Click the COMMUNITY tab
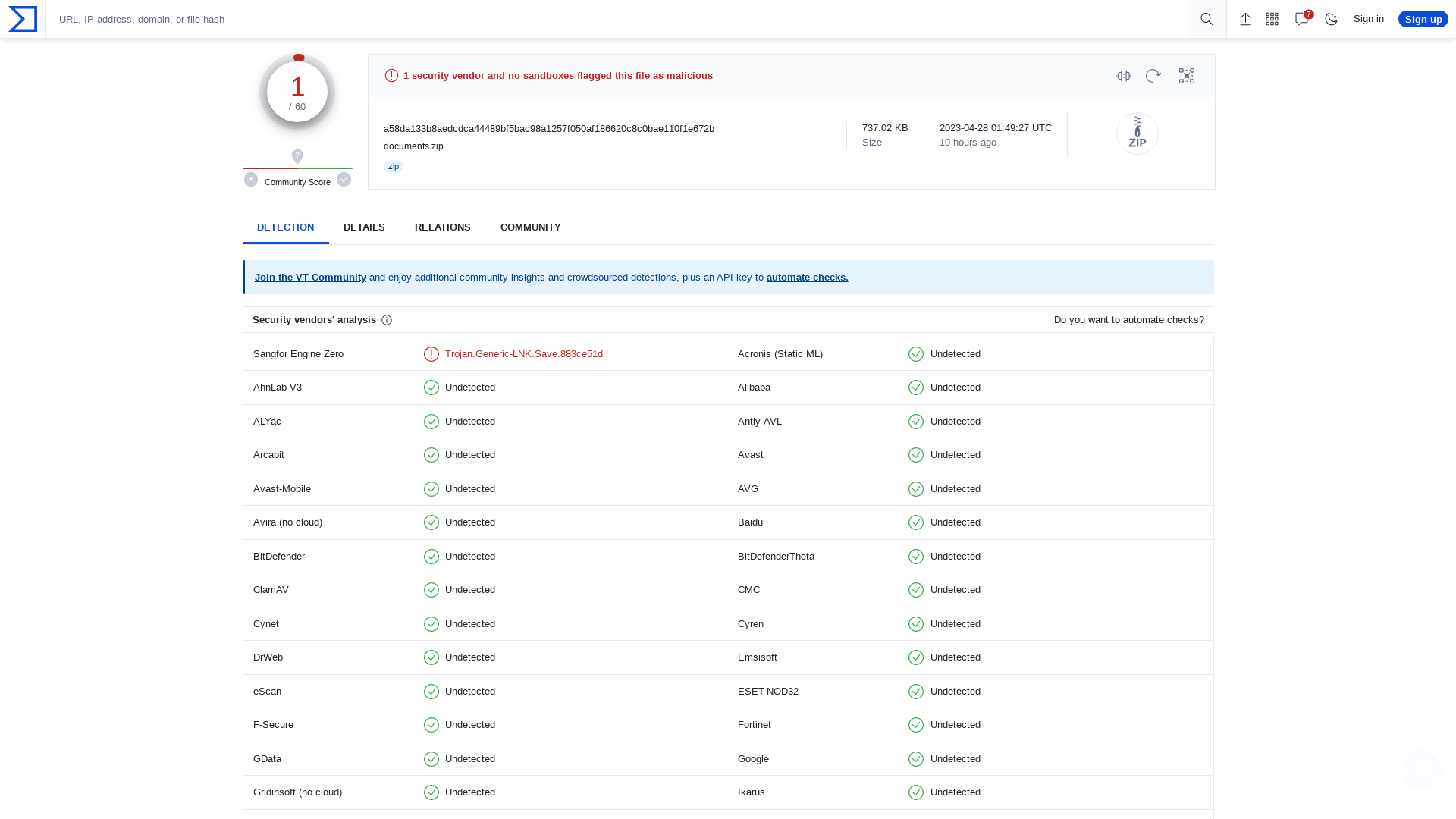Screen dimensions: 1456x819 [530, 227]
